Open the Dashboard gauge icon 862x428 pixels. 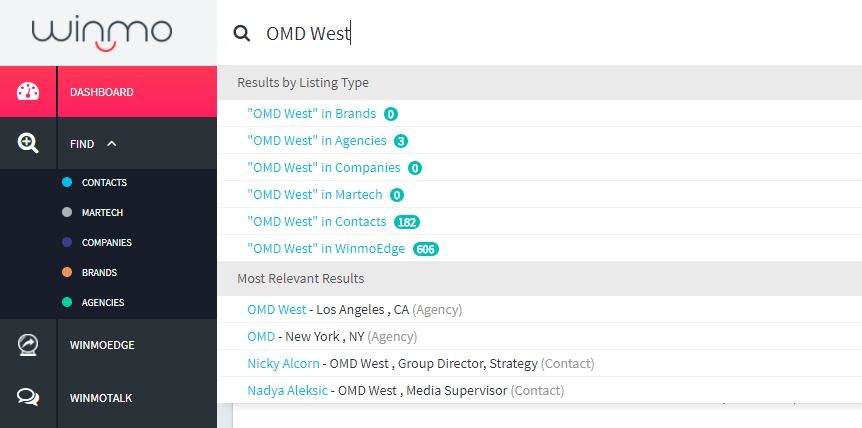(x=28, y=92)
